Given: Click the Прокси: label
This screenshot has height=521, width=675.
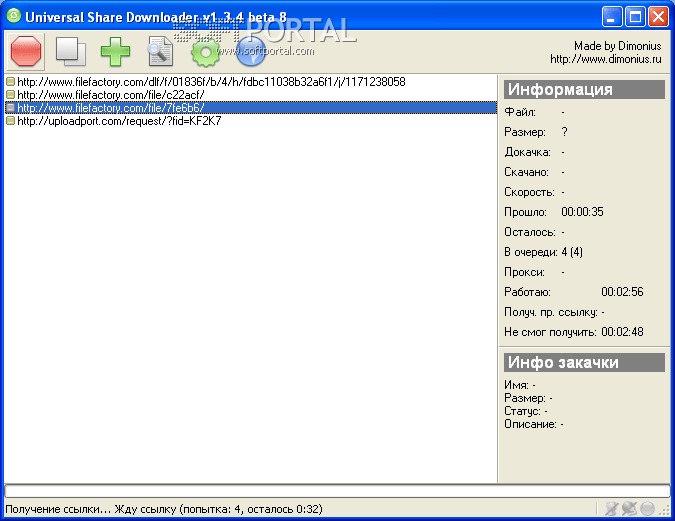Looking at the screenshot, I should [524, 272].
